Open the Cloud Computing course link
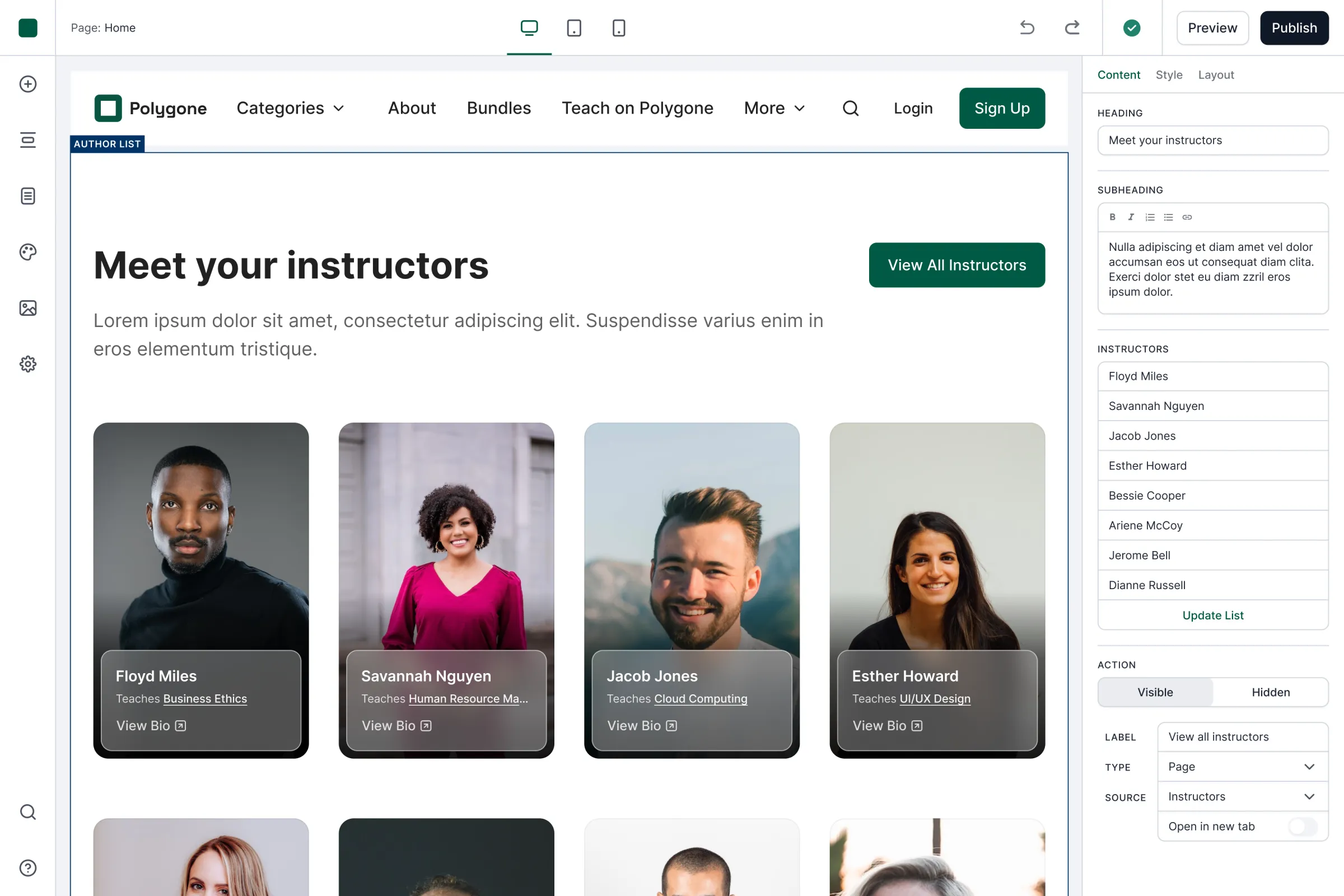Screen dimensions: 1344x896 coord(701,698)
